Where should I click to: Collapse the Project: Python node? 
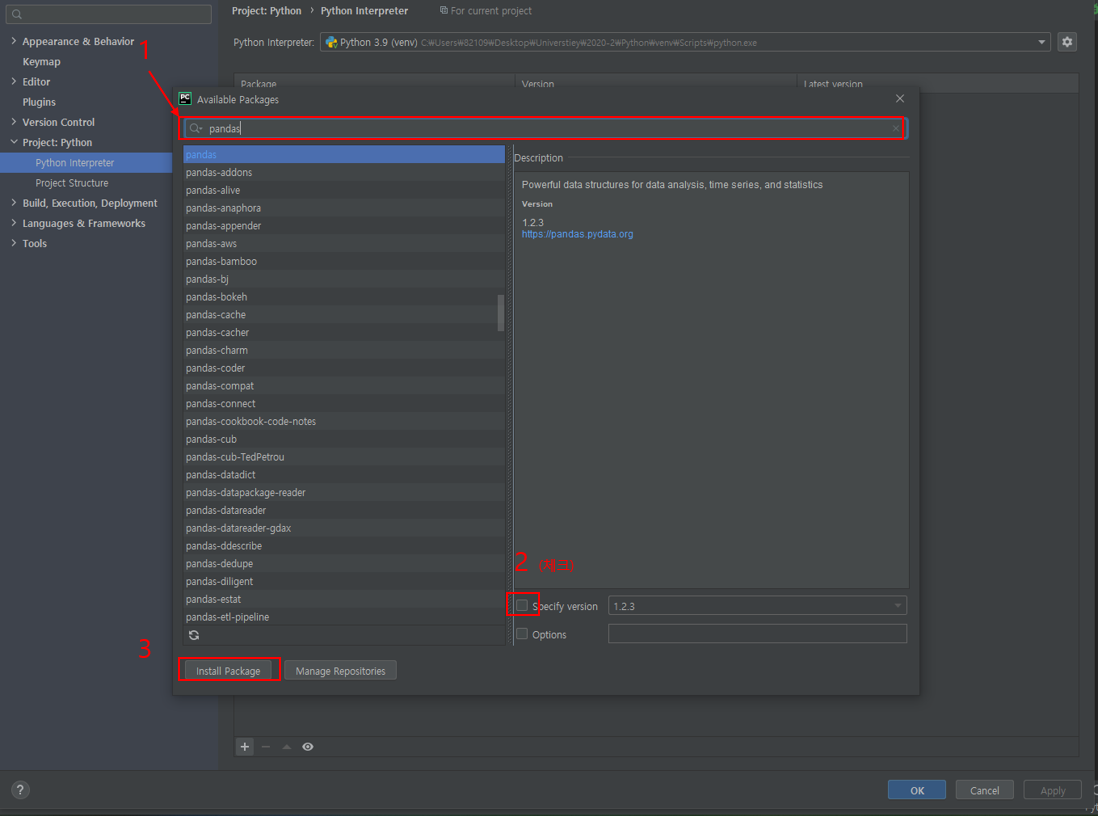13,142
